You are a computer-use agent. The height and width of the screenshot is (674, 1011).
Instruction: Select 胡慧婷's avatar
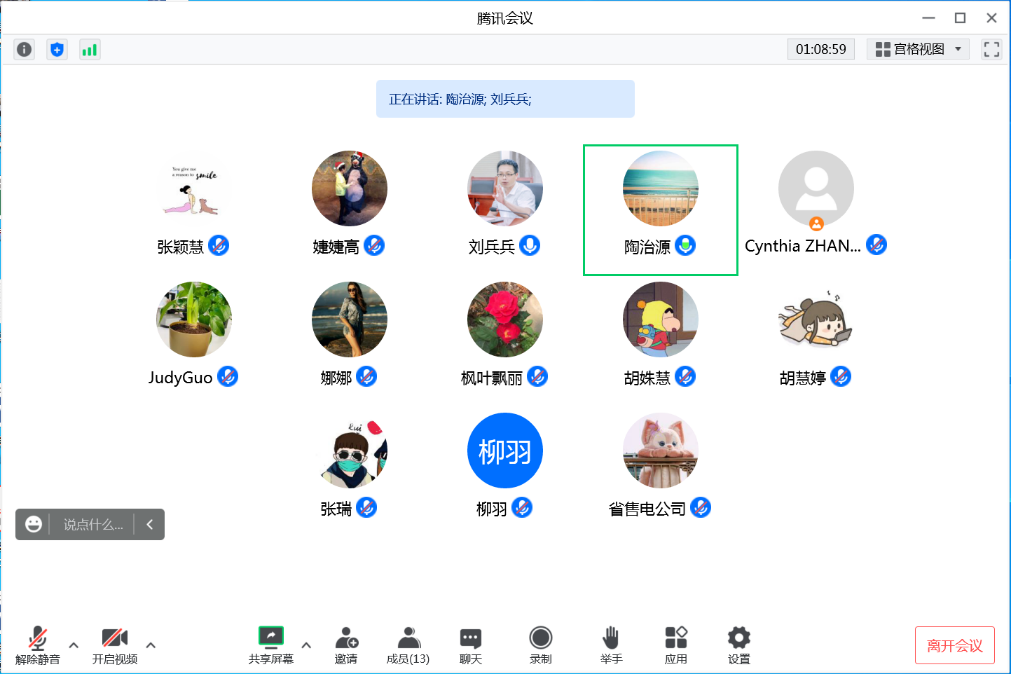pos(816,319)
